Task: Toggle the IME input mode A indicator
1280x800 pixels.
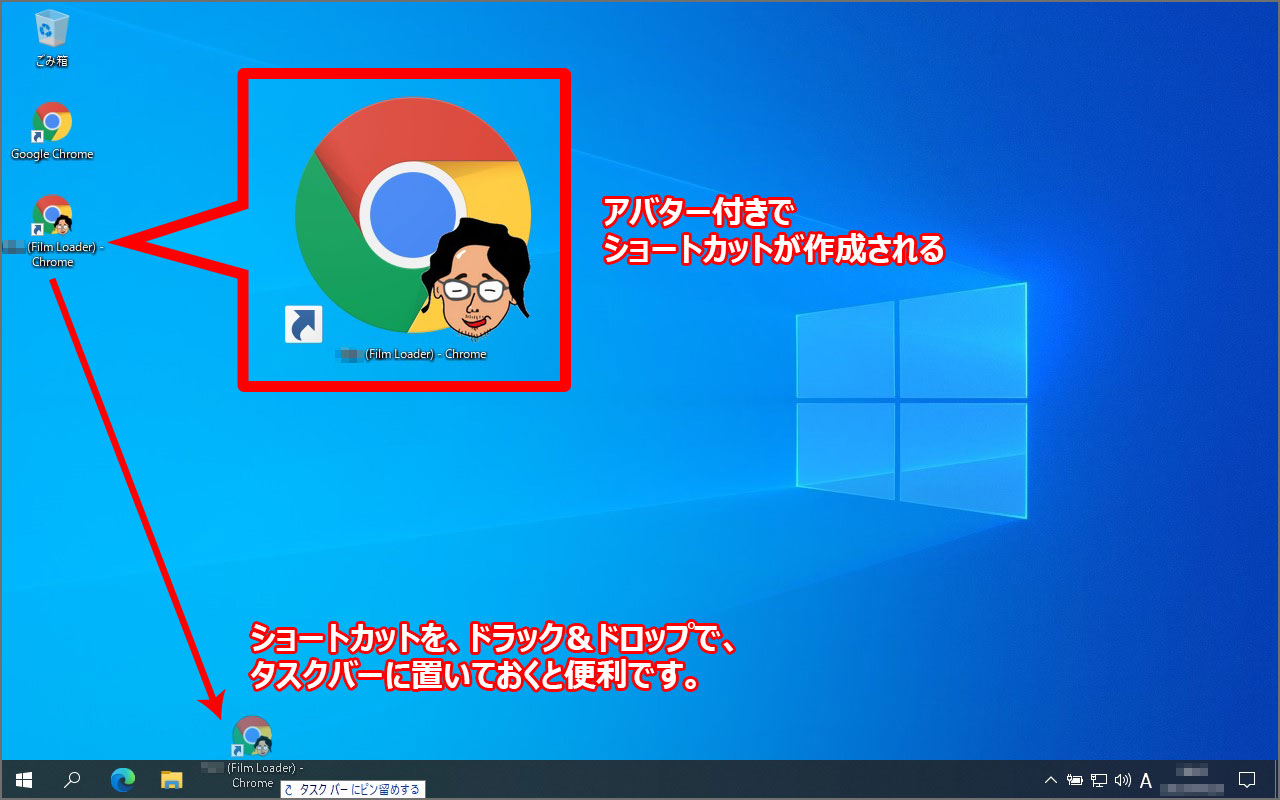Action: point(1146,780)
